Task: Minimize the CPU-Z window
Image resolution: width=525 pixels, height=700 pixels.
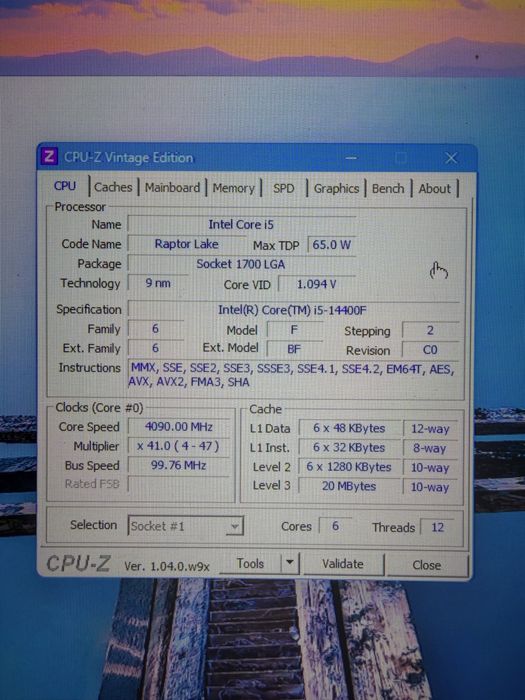Action: tap(351, 158)
